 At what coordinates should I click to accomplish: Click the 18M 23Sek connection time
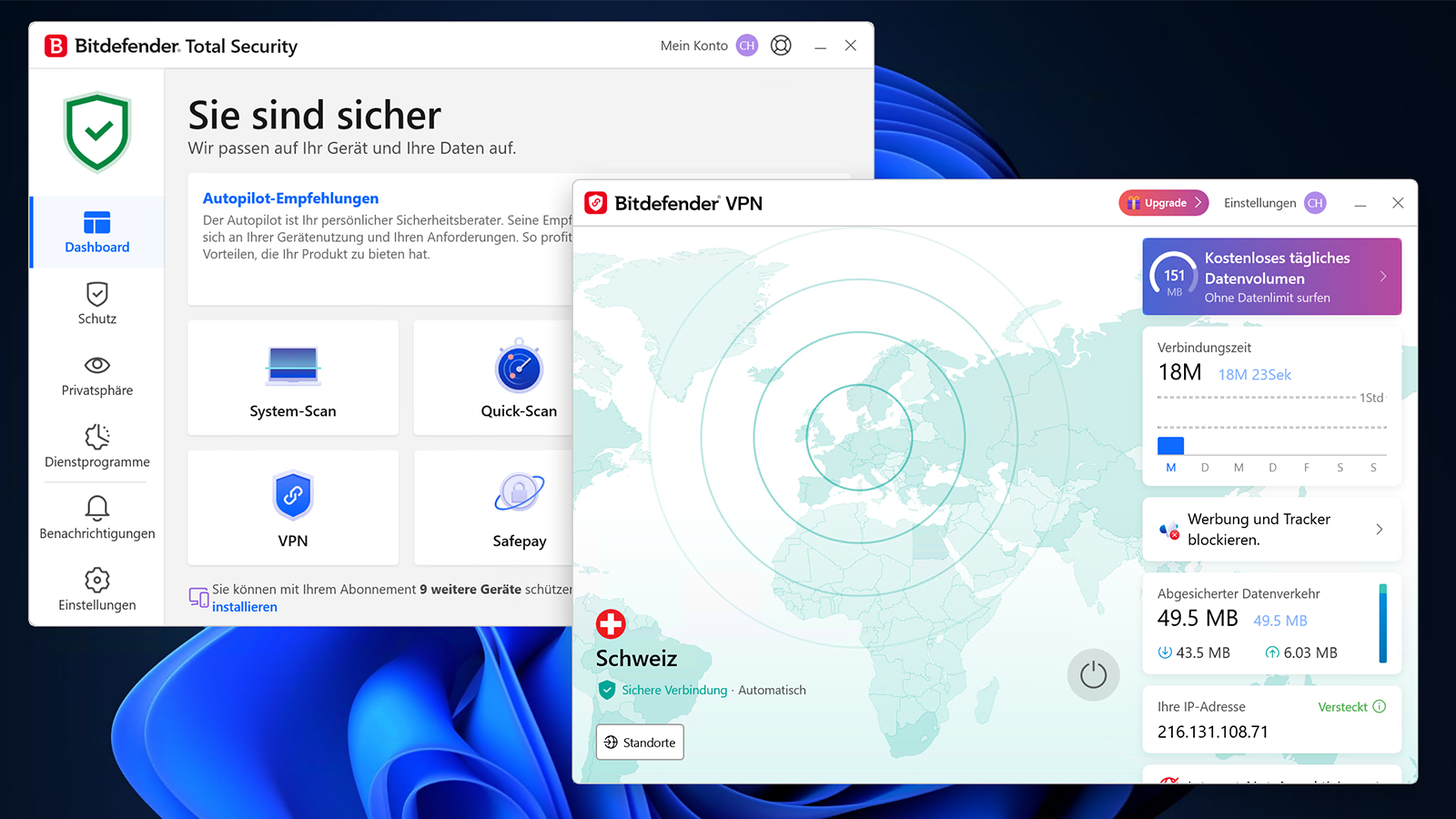point(1255,375)
